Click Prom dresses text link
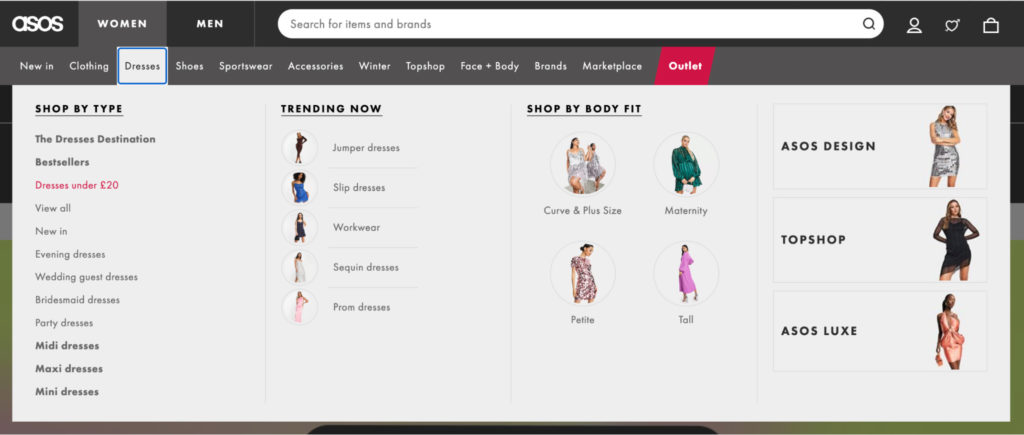The width and height of the screenshot is (1024, 435). tap(361, 307)
